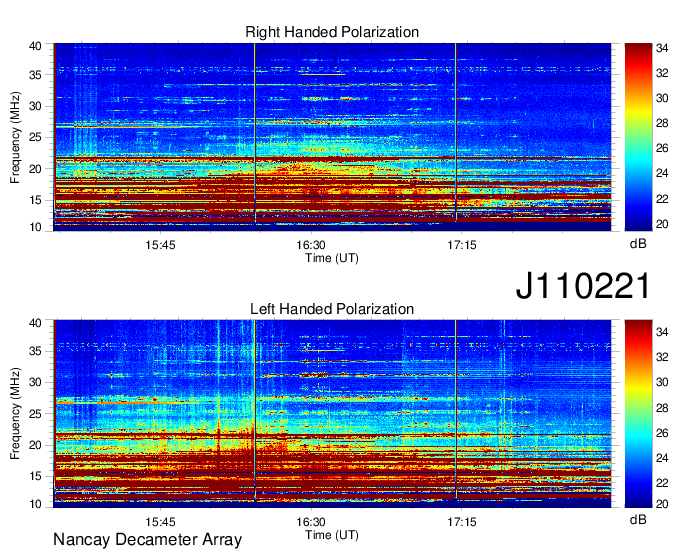Click the 'Right Handed Polarization' title
This screenshot has height=552, width=680.
332,32
